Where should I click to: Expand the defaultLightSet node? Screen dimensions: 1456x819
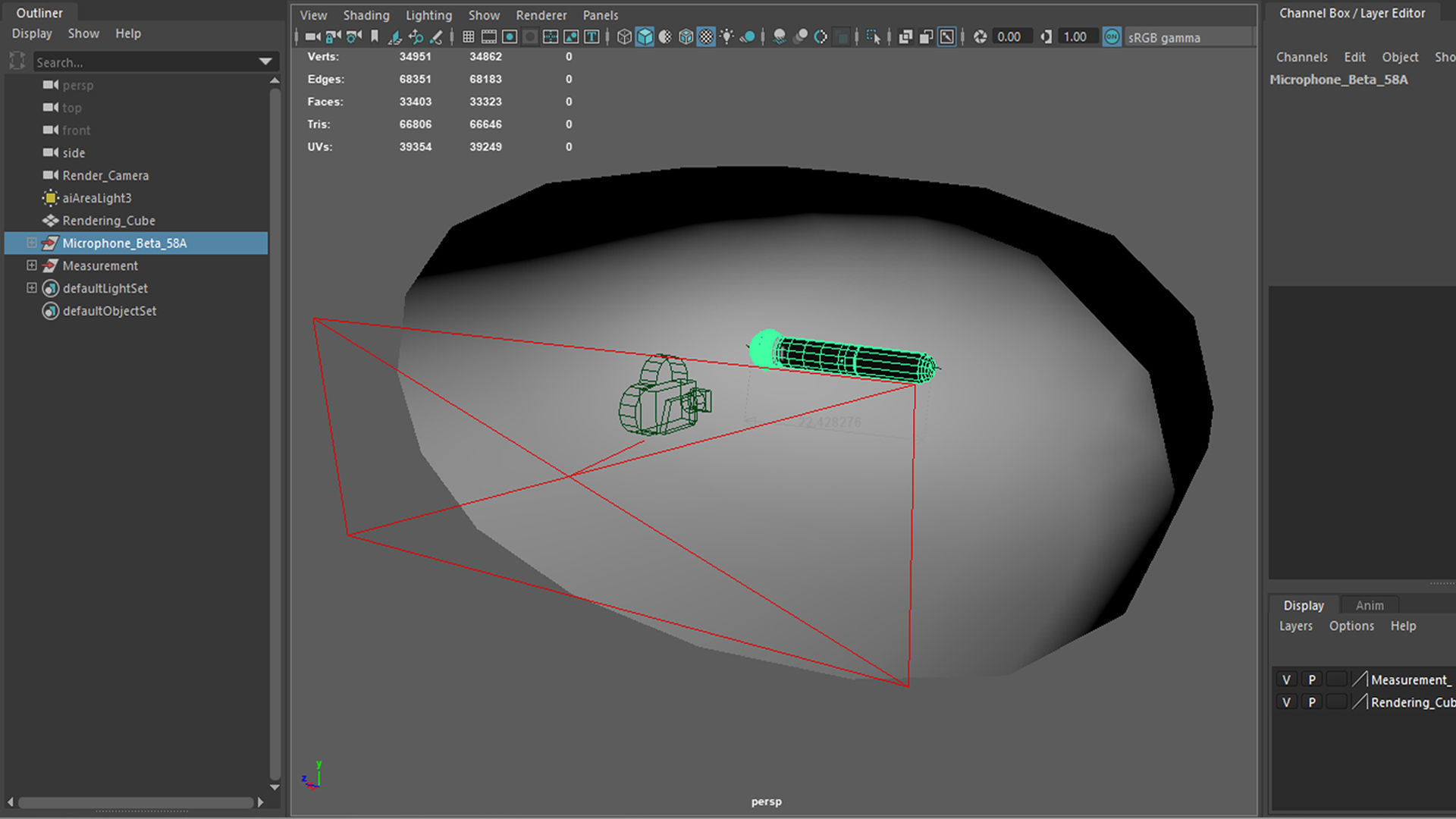(31, 288)
